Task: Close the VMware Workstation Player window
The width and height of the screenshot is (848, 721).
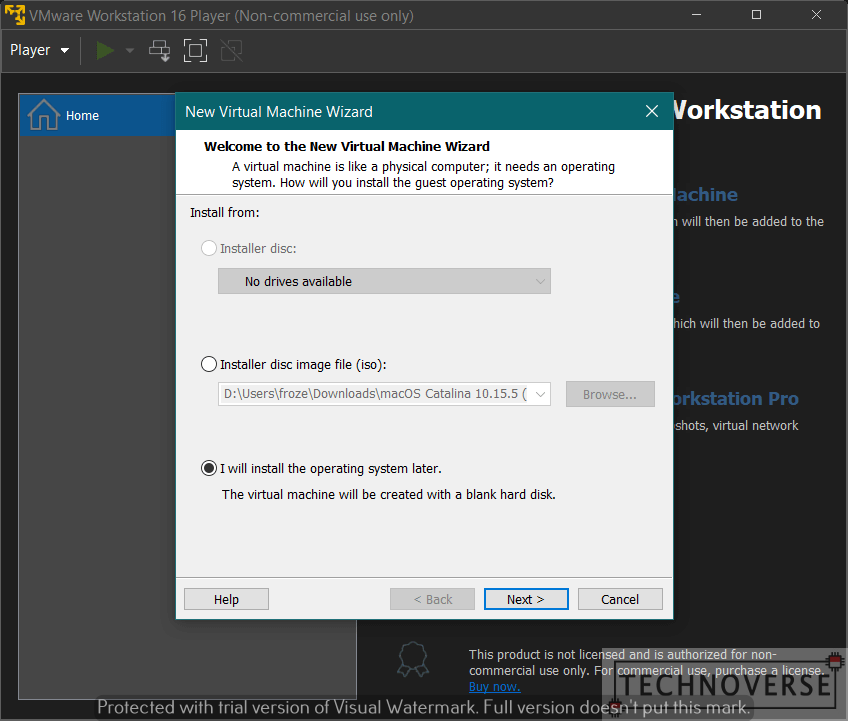Action: [817, 15]
